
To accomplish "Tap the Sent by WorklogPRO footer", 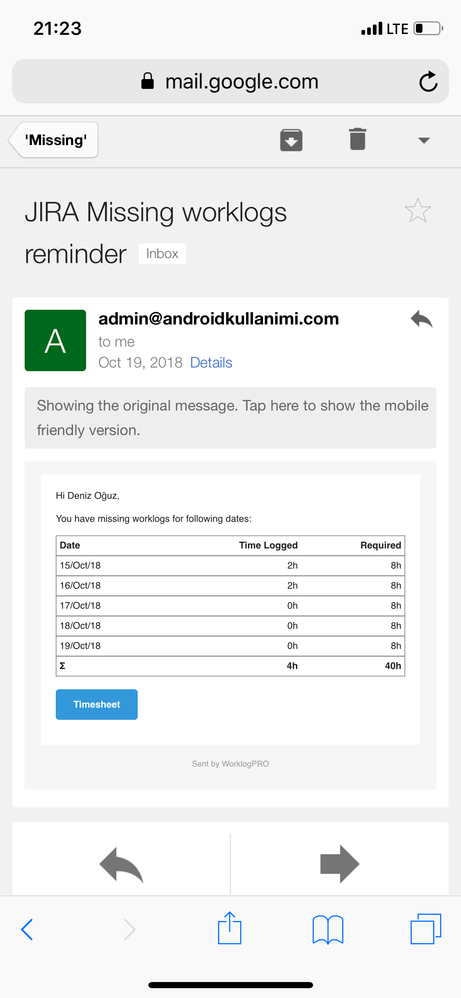I will (x=230, y=764).
